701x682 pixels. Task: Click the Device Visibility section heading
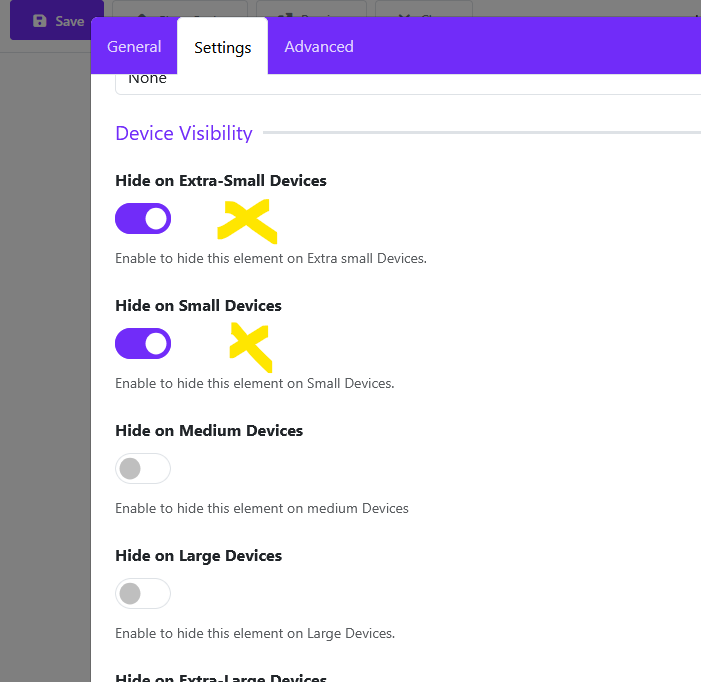pos(184,133)
